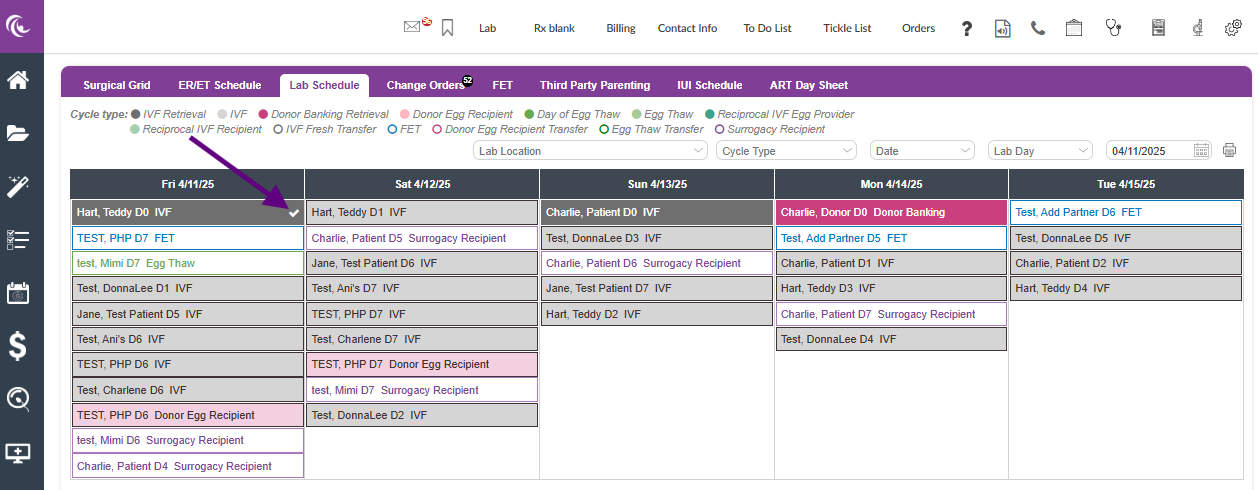Click the date field showing 04/11/2025
The width and height of the screenshot is (1258, 490).
point(1150,151)
